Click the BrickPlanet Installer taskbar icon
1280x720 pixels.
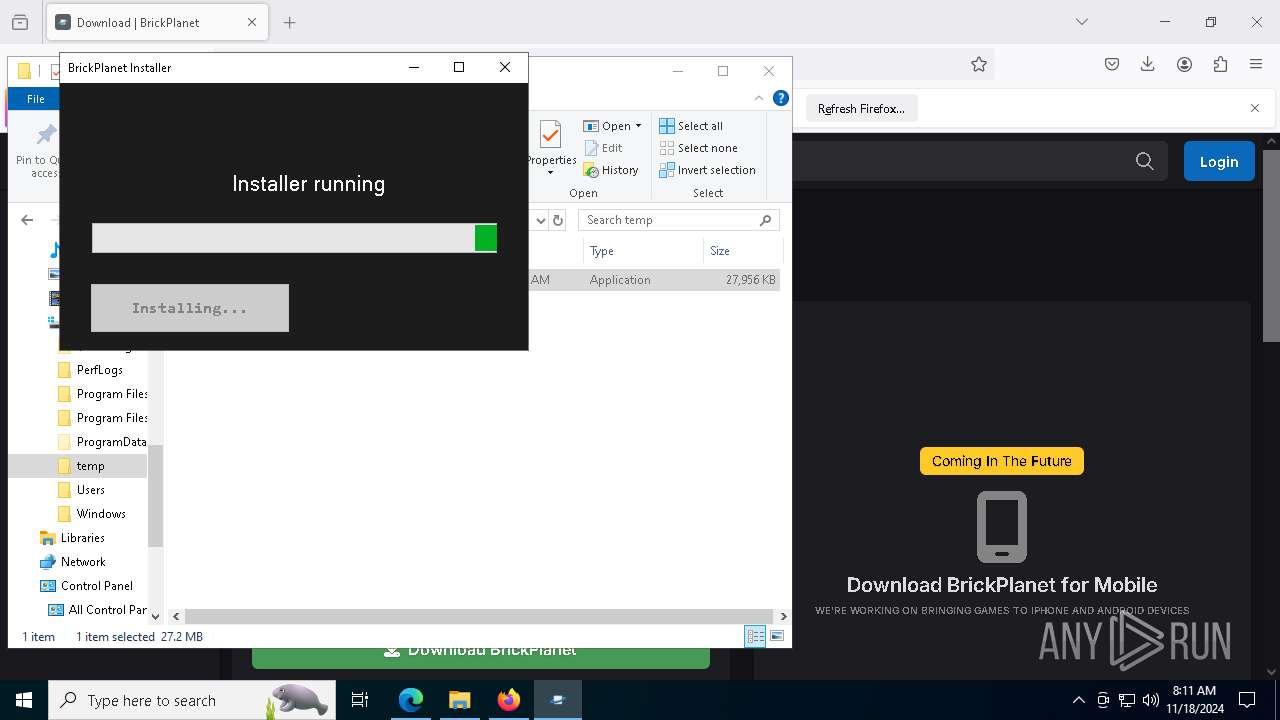click(557, 700)
